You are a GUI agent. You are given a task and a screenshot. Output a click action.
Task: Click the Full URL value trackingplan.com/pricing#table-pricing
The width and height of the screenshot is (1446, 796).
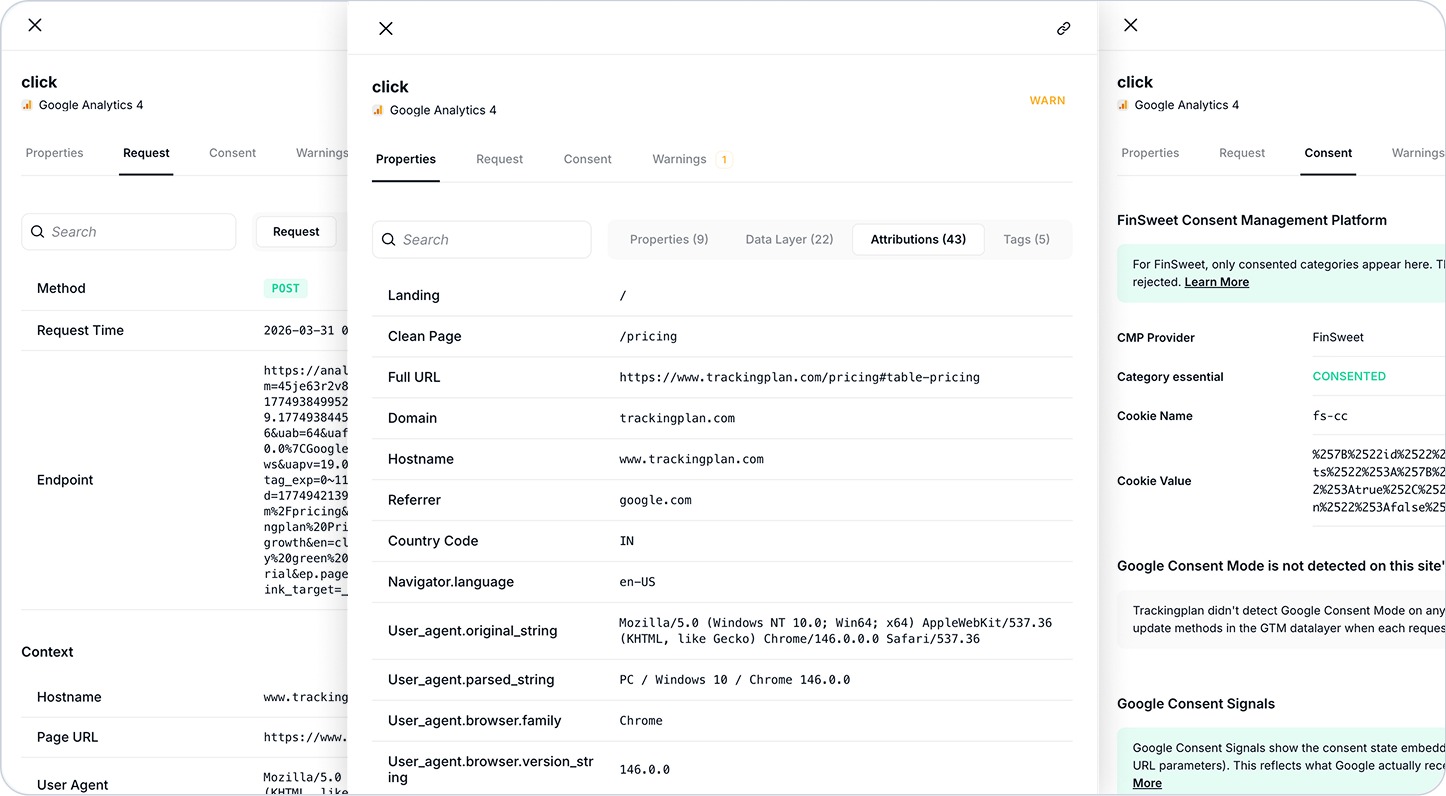point(799,377)
